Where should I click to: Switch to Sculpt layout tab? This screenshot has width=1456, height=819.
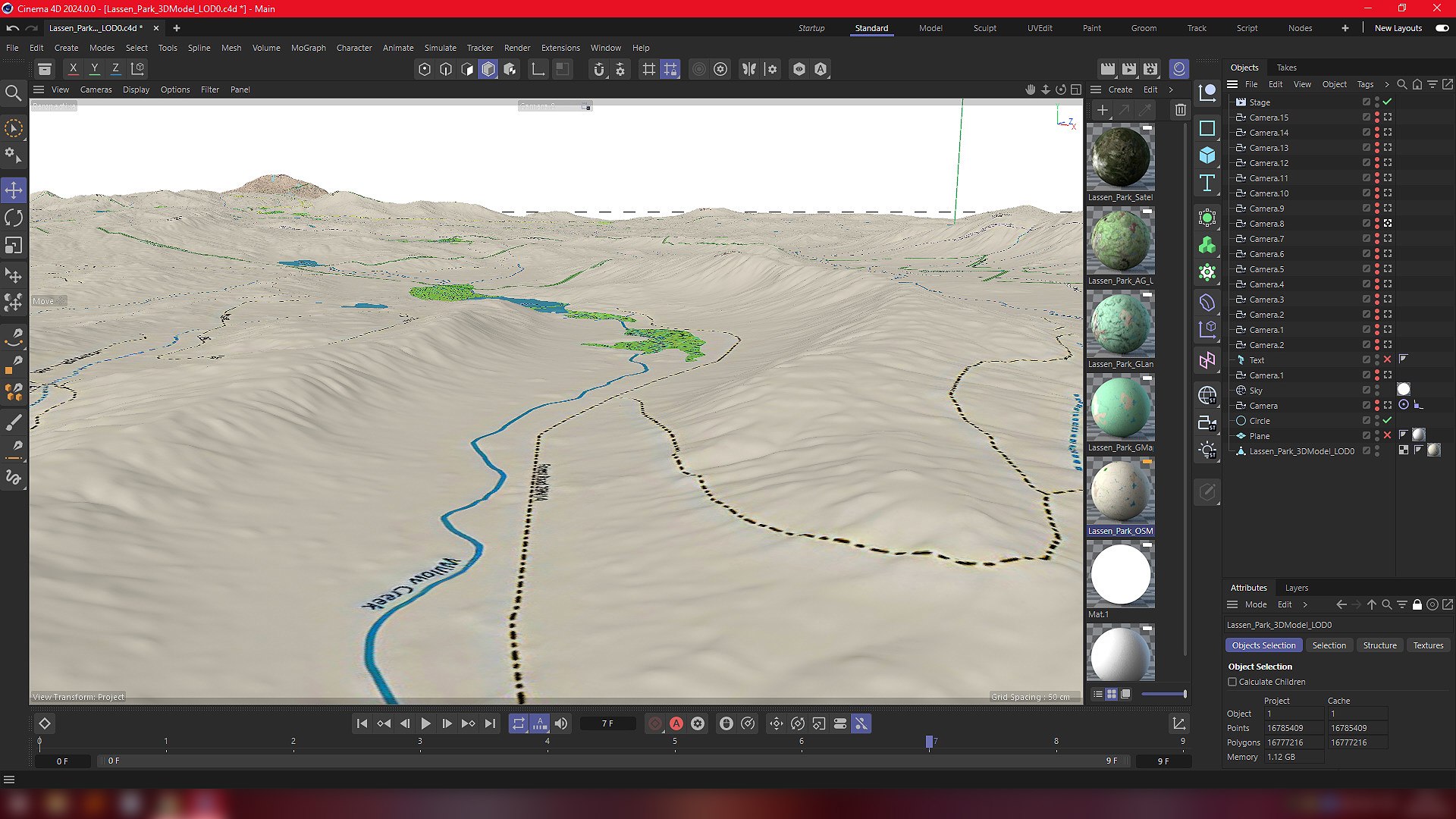tap(985, 28)
